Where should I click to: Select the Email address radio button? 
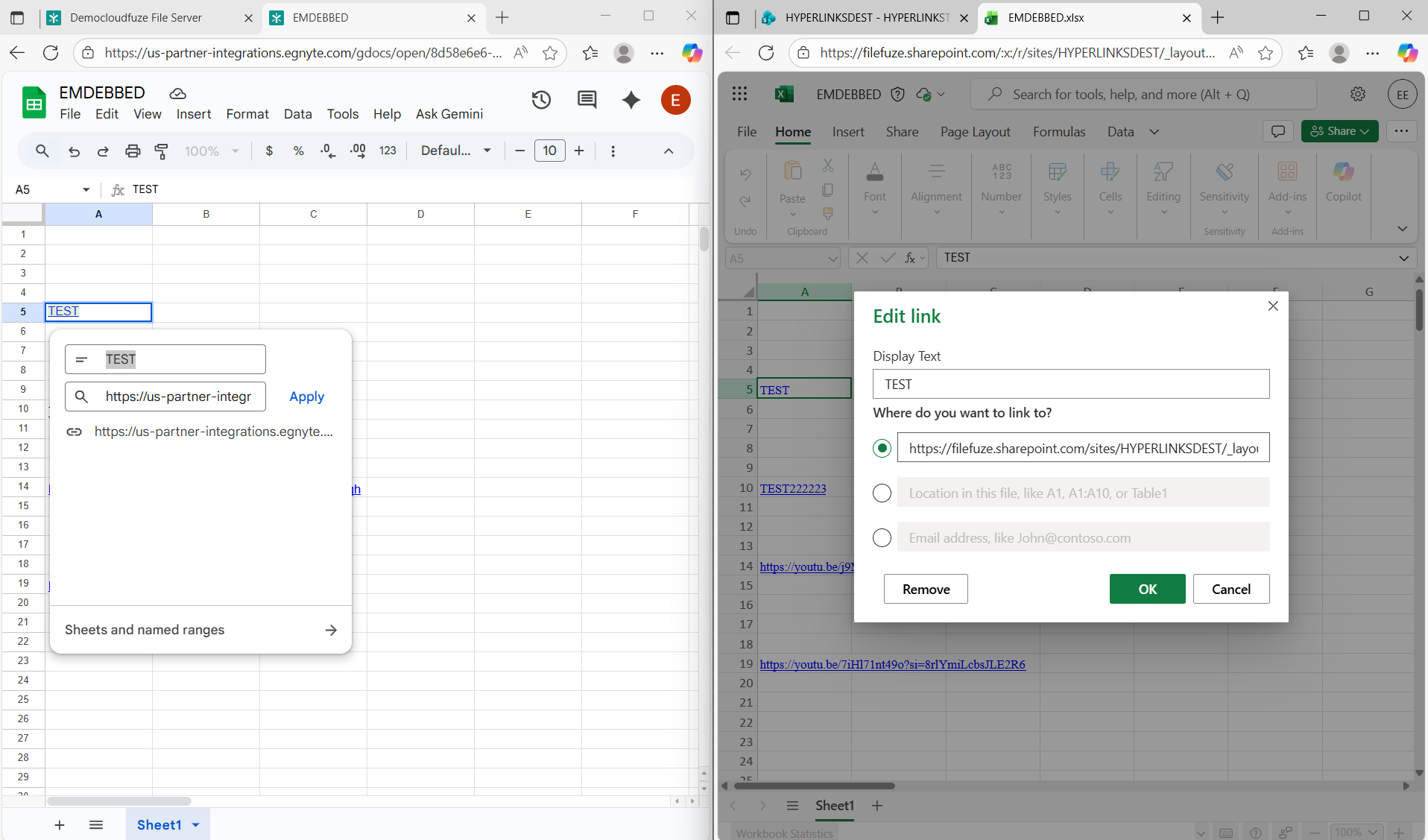tap(882, 537)
